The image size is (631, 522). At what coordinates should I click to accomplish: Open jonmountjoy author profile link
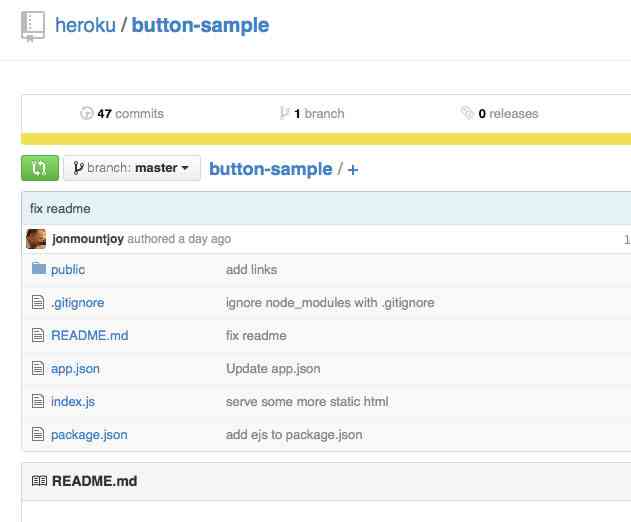pyautogui.click(x=88, y=239)
